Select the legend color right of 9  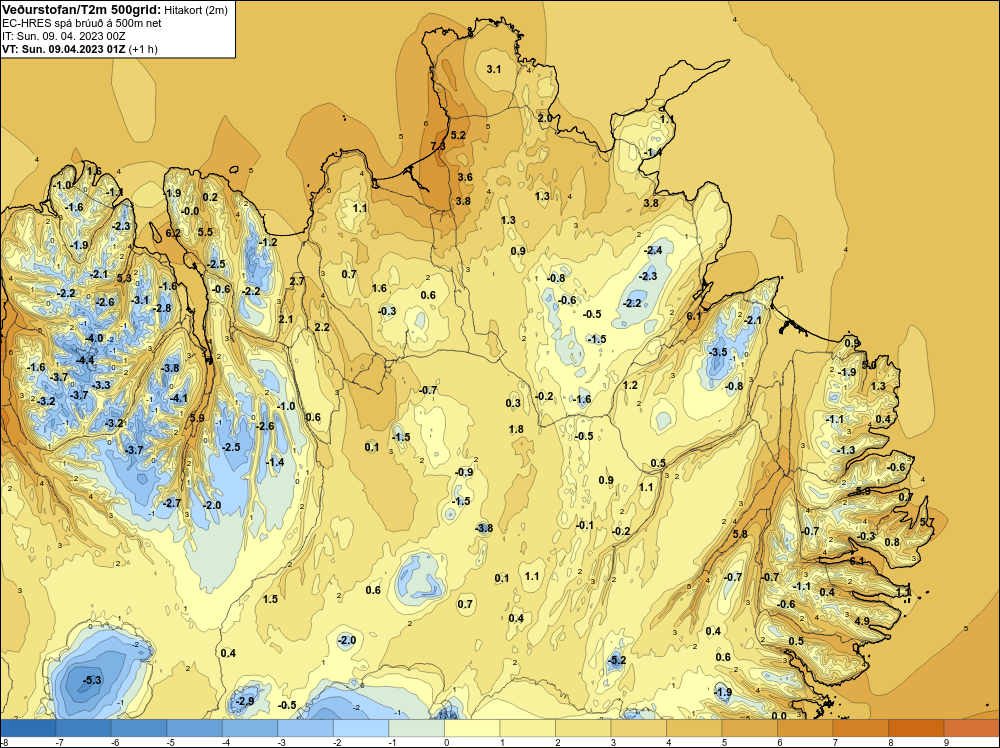pos(971,728)
